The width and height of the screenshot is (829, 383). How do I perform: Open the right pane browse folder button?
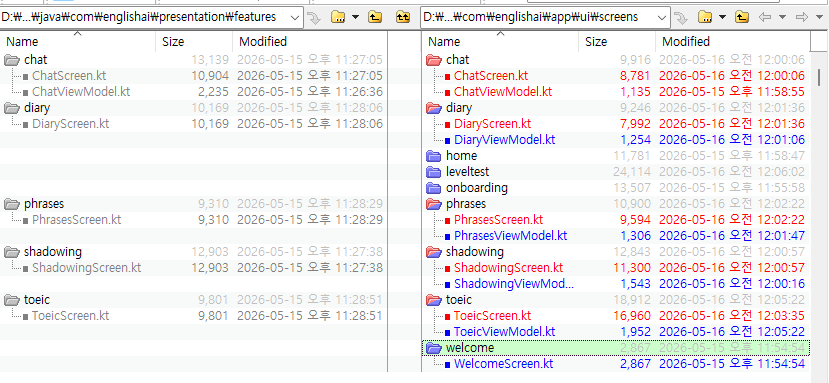pos(705,17)
